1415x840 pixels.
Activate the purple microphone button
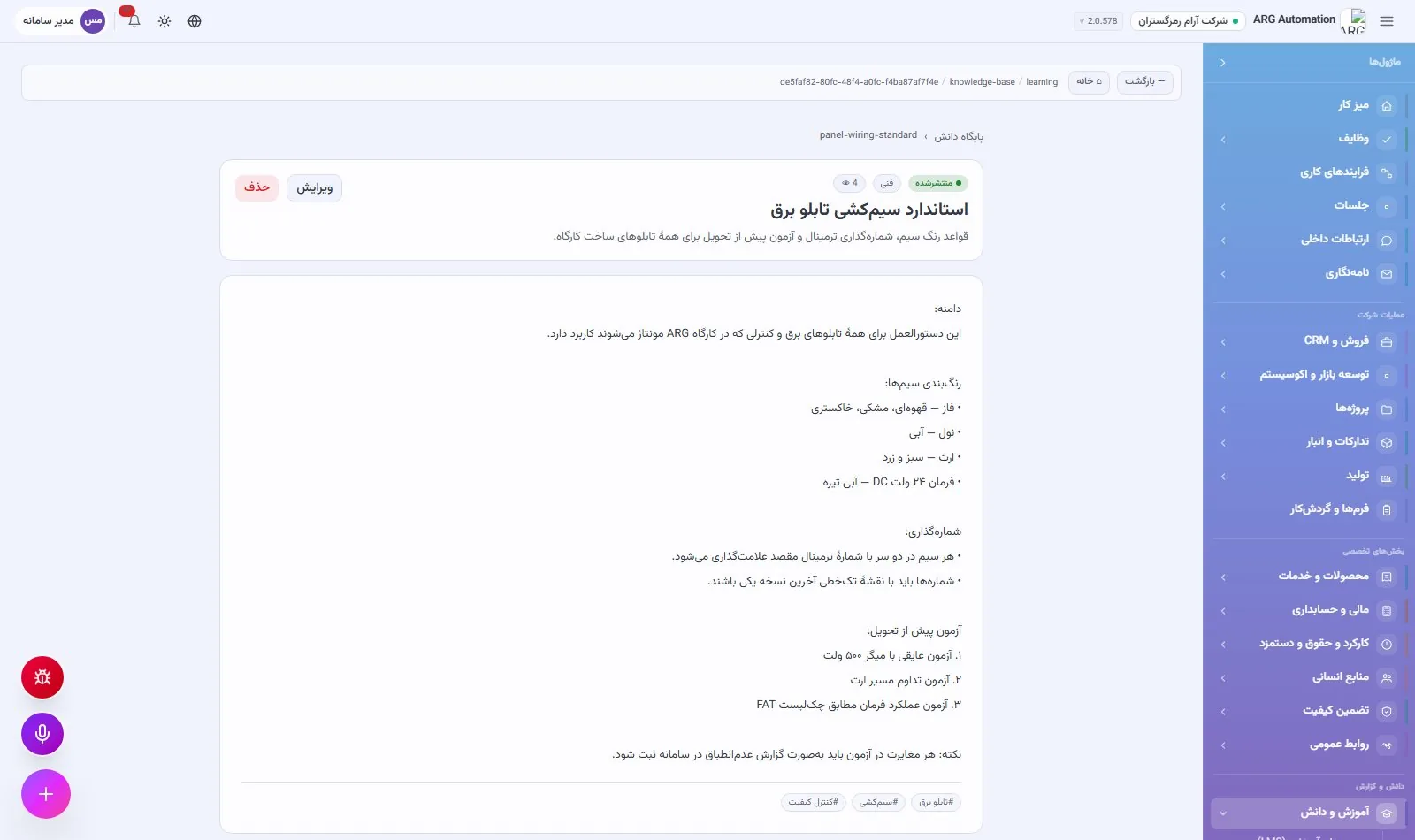(x=42, y=734)
